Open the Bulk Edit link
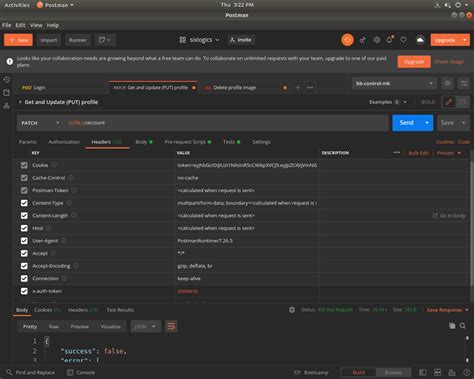Screen dimensions: 474x379 tap(418, 153)
